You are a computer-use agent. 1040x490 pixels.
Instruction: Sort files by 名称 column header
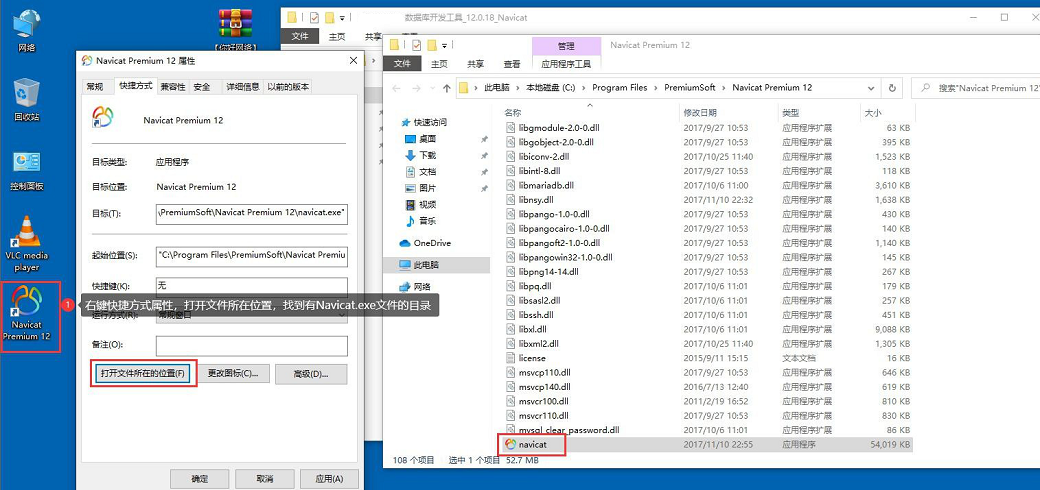point(513,113)
